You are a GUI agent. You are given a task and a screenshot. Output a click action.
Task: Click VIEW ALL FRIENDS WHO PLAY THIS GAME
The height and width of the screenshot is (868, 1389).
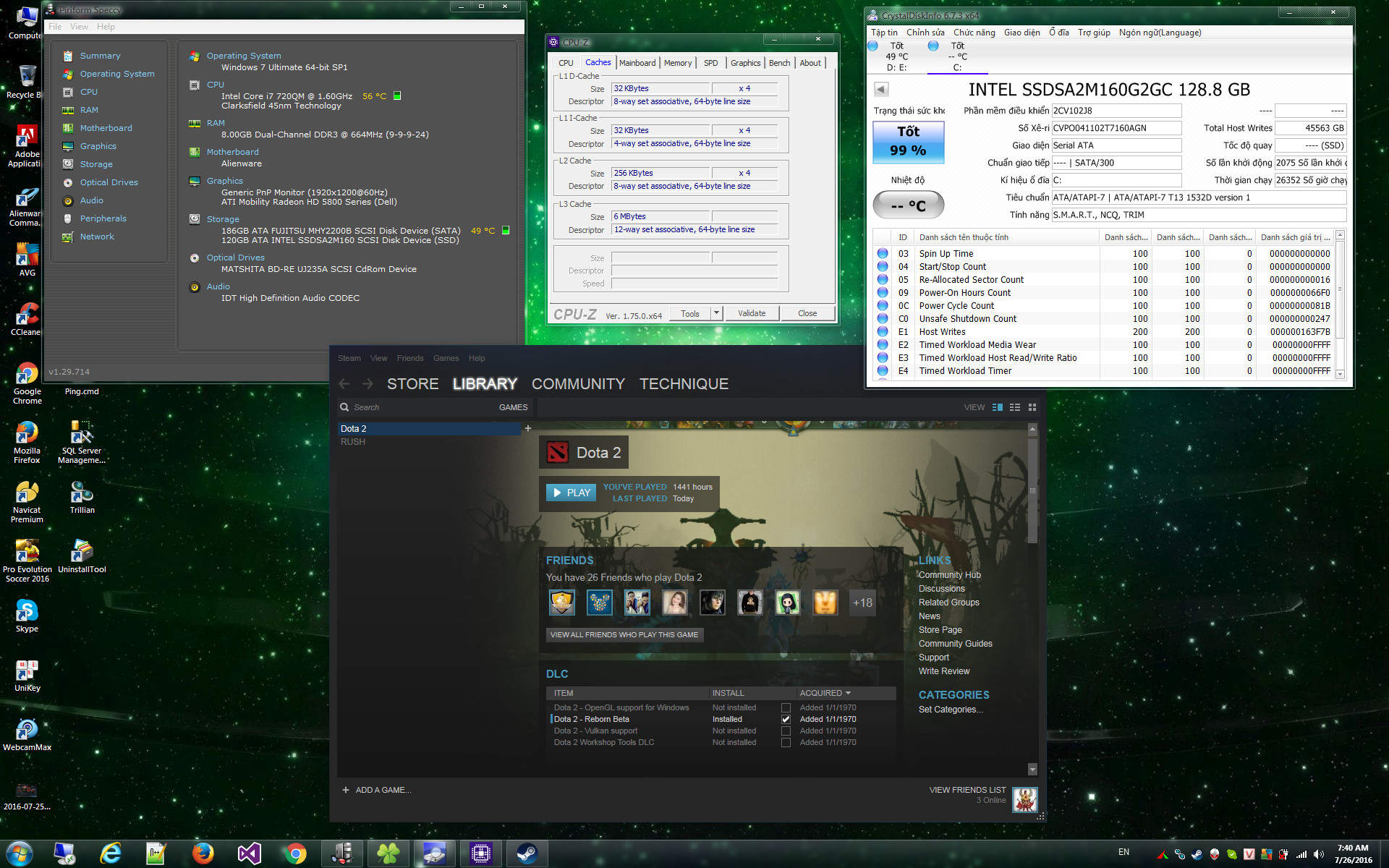coord(624,635)
